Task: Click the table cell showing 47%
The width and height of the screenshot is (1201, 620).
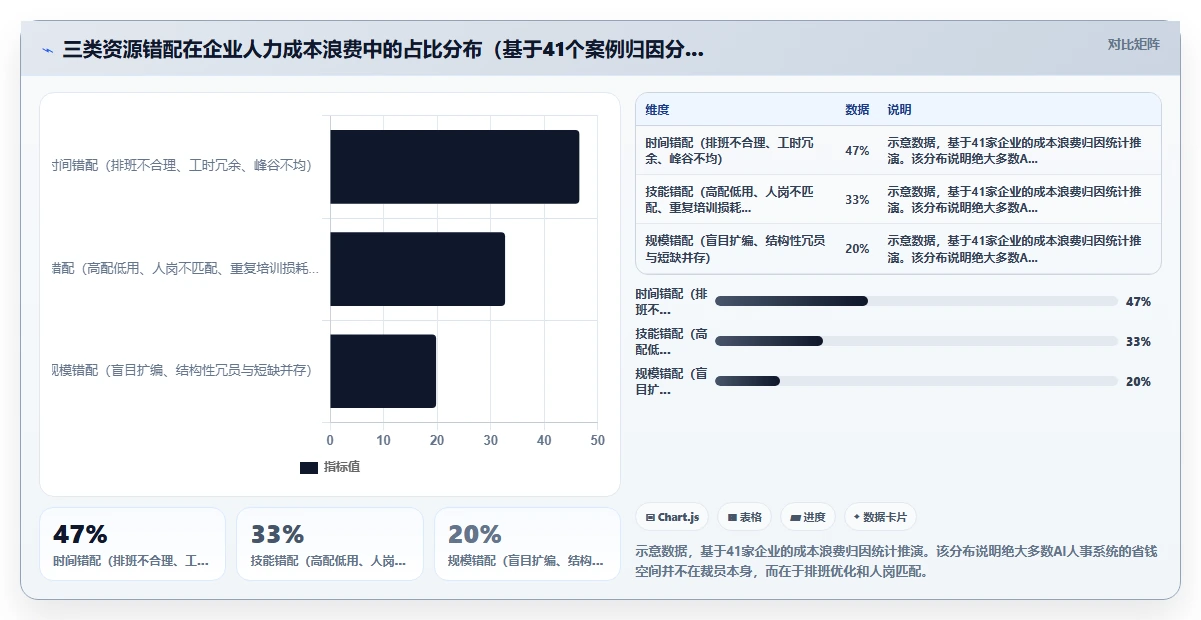Action: coord(857,151)
